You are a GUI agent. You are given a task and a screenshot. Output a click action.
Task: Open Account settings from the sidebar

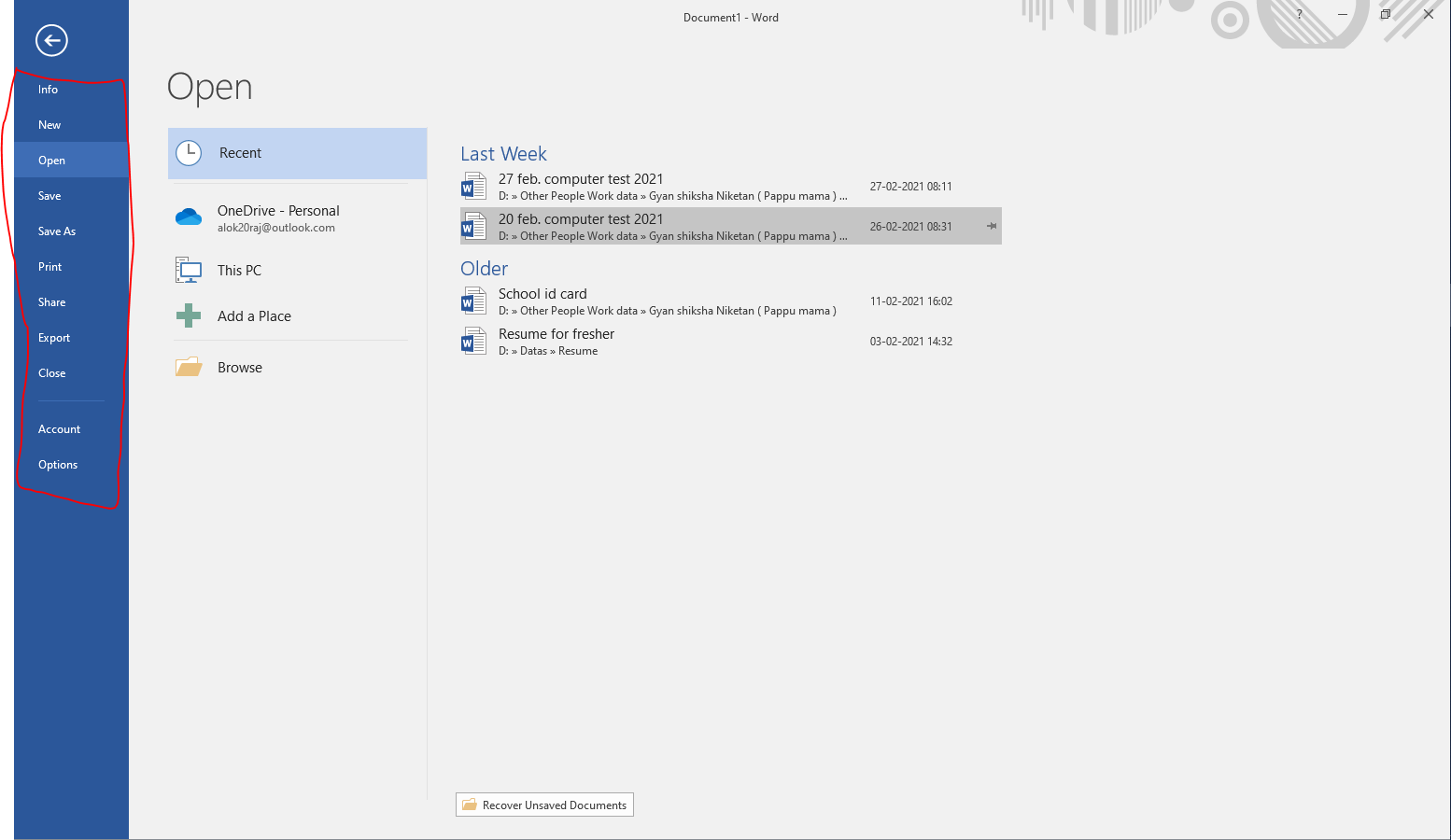(x=59, y=428)
